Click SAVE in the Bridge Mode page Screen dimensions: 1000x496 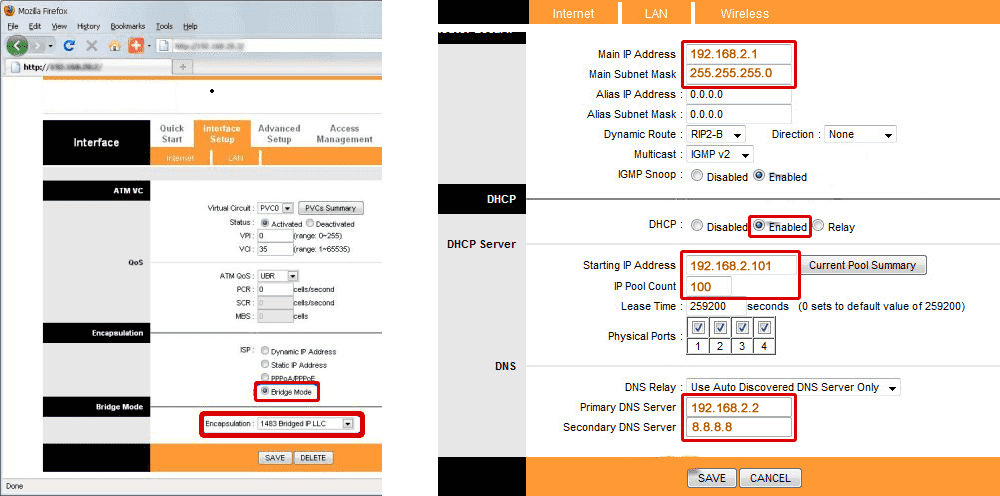pos(275,458)
